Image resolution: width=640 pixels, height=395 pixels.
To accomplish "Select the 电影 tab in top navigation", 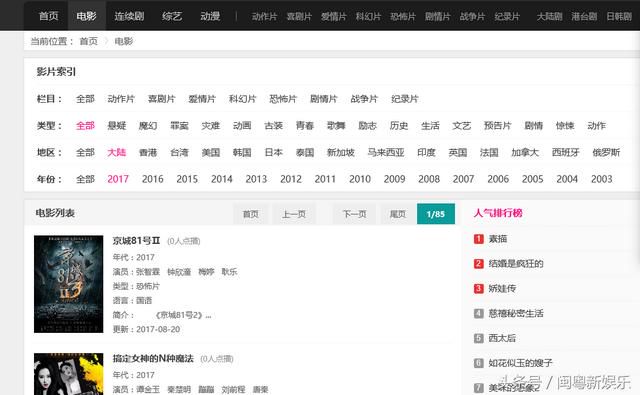I will 87,16.
